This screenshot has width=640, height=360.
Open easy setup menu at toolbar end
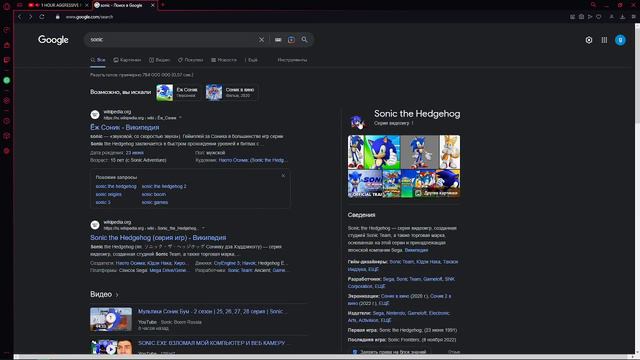tap(633, 17)
